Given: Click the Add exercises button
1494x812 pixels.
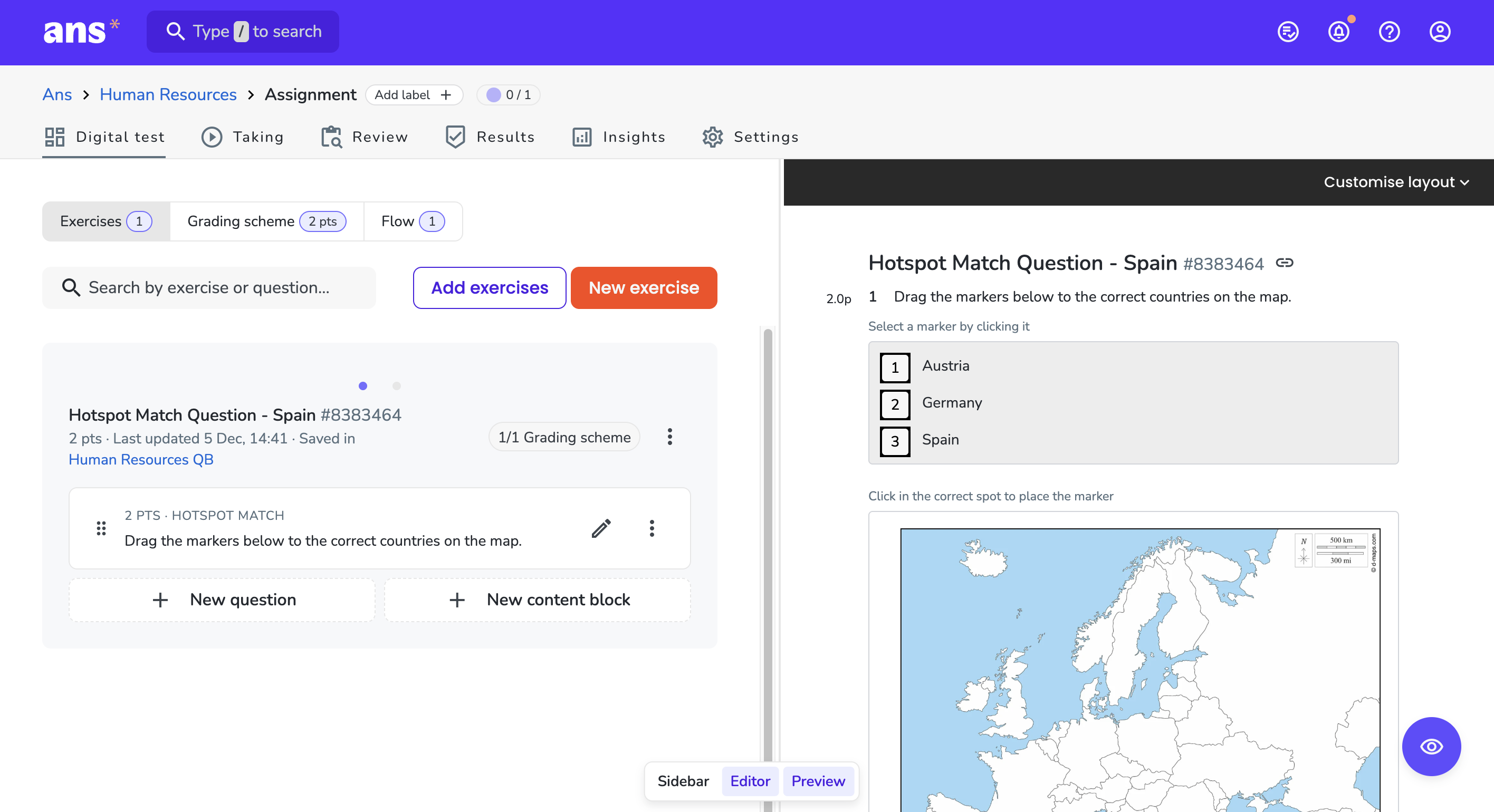Looking at the screenshot, I should [490, 287].
